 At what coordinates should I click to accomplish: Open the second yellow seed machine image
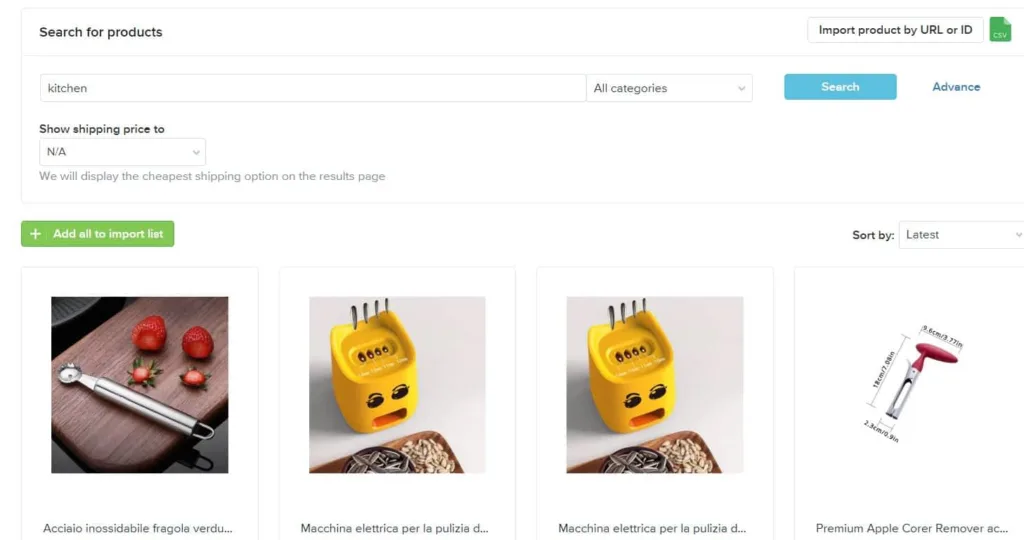[654, 385]
